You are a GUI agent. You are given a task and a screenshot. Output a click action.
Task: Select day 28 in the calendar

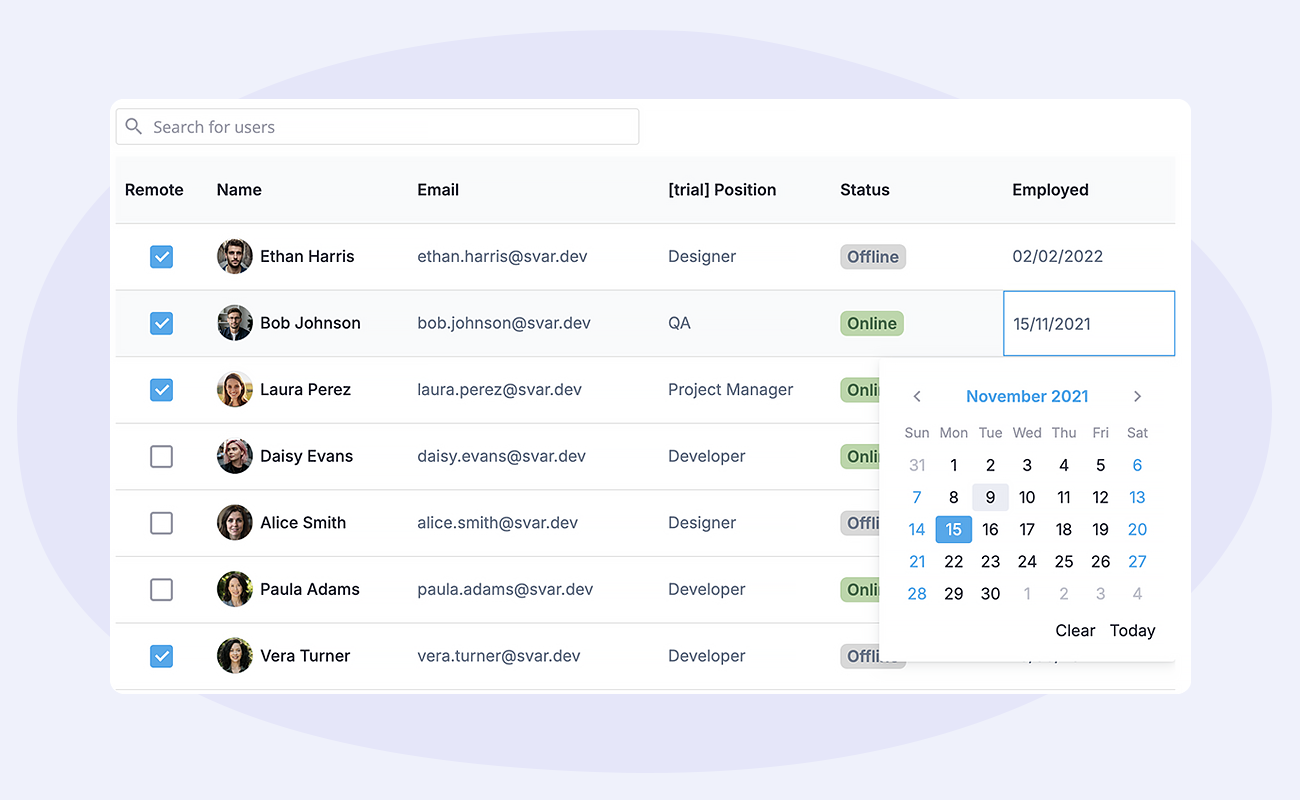tap(917, 594)
